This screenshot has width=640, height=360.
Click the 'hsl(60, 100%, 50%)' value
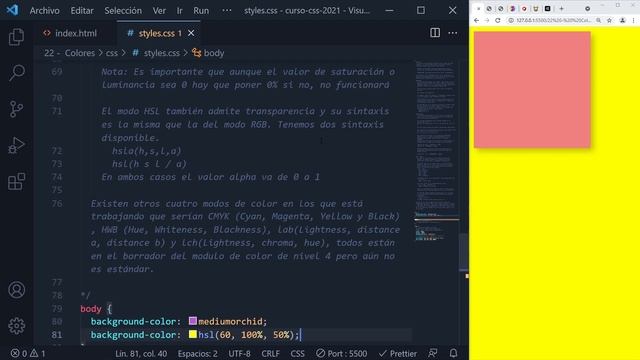[246, 335]
